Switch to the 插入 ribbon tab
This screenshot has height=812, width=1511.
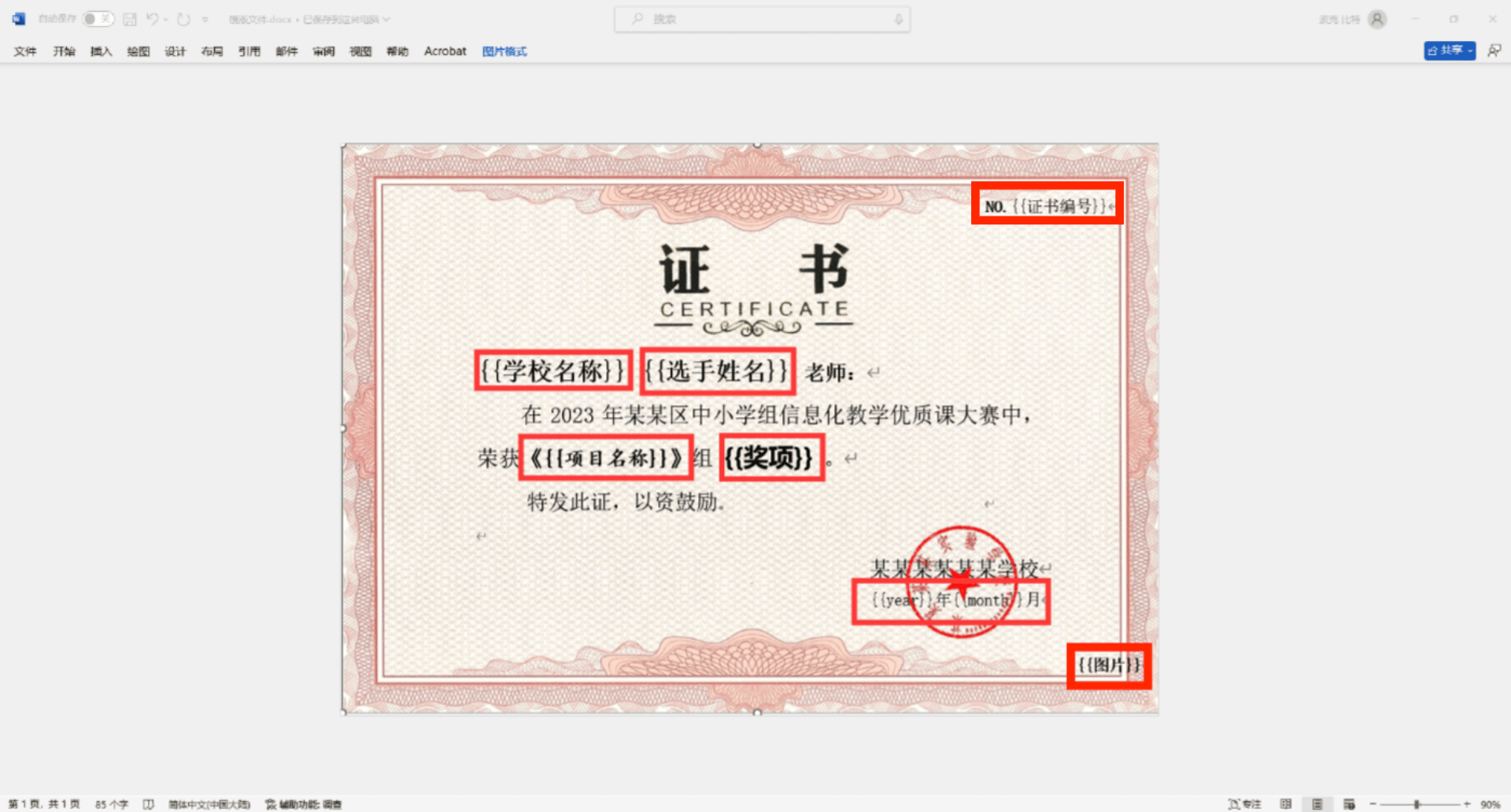(x=101, y=50)
